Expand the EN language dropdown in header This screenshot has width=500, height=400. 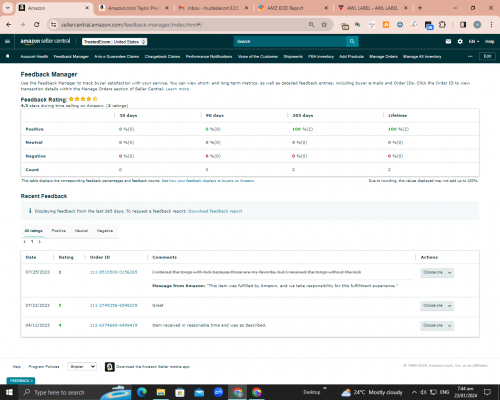pos(474,41)
